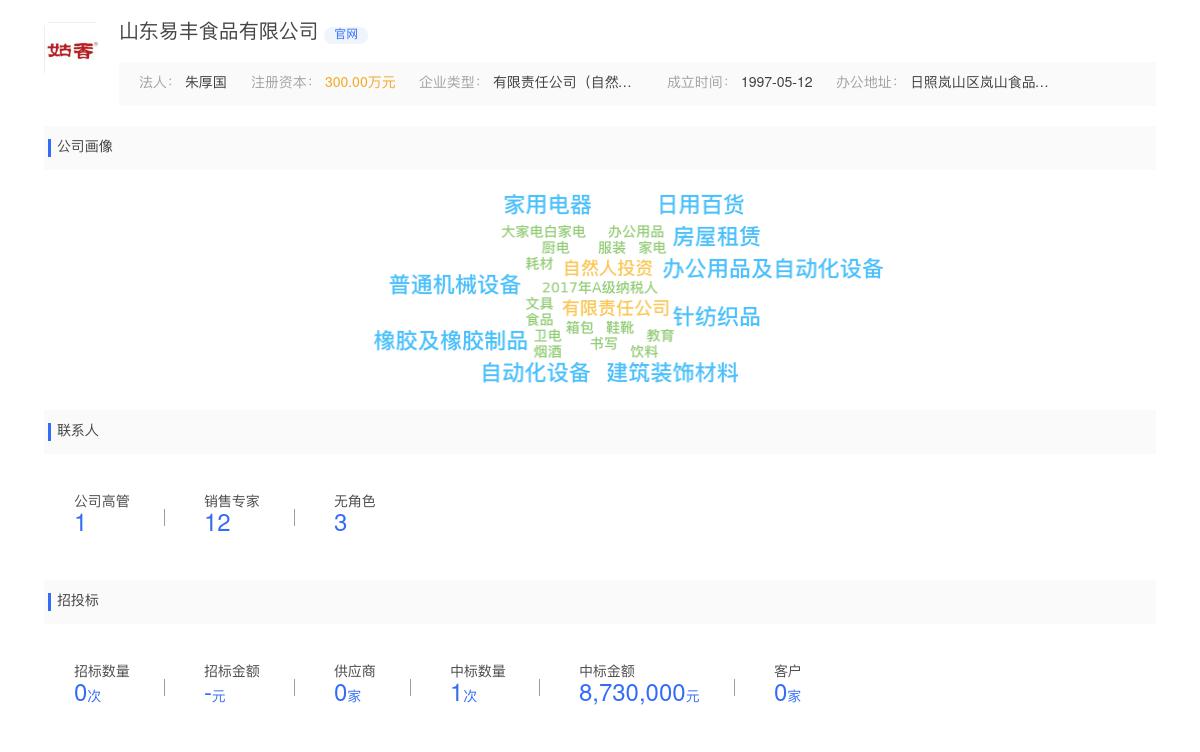Screen dimensions: 1200x752
Task: Click 橡胶及橡胶制品 word cloud term
Action: click(x=449, y=341)
